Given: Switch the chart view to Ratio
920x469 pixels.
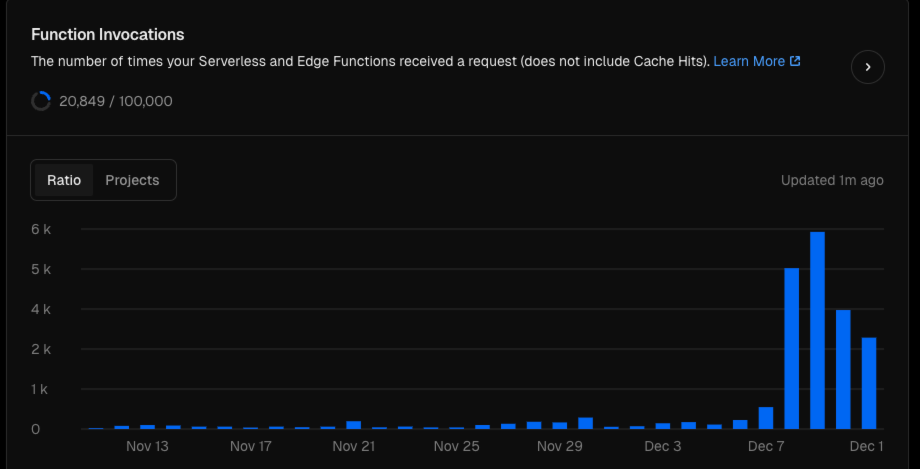Looking at the screenshot, I should (x=64, y=180).
